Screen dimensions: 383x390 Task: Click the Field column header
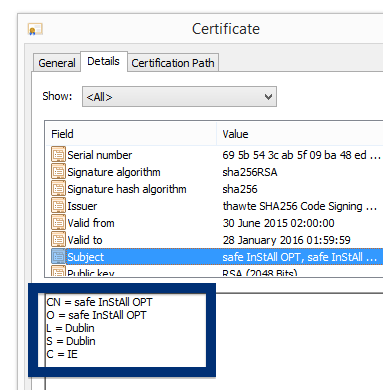(130, 134)
